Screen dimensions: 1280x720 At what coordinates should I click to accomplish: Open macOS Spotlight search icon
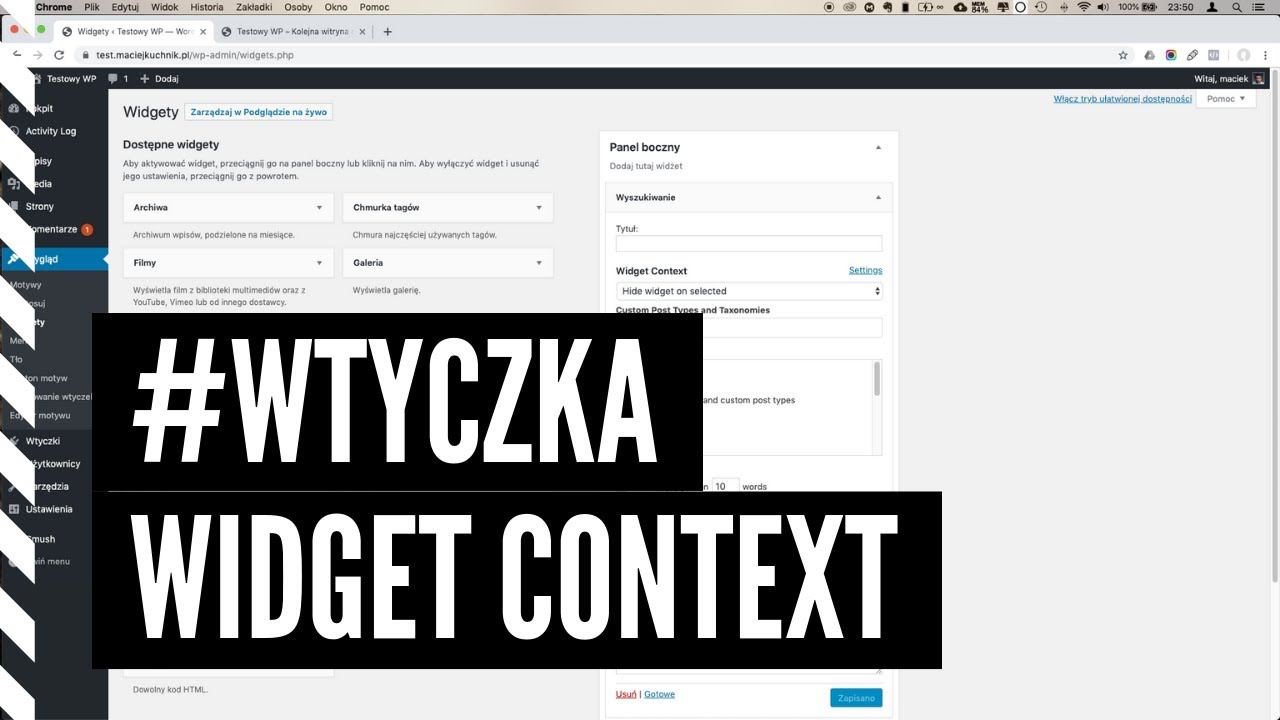click(x=1239, y=7)
